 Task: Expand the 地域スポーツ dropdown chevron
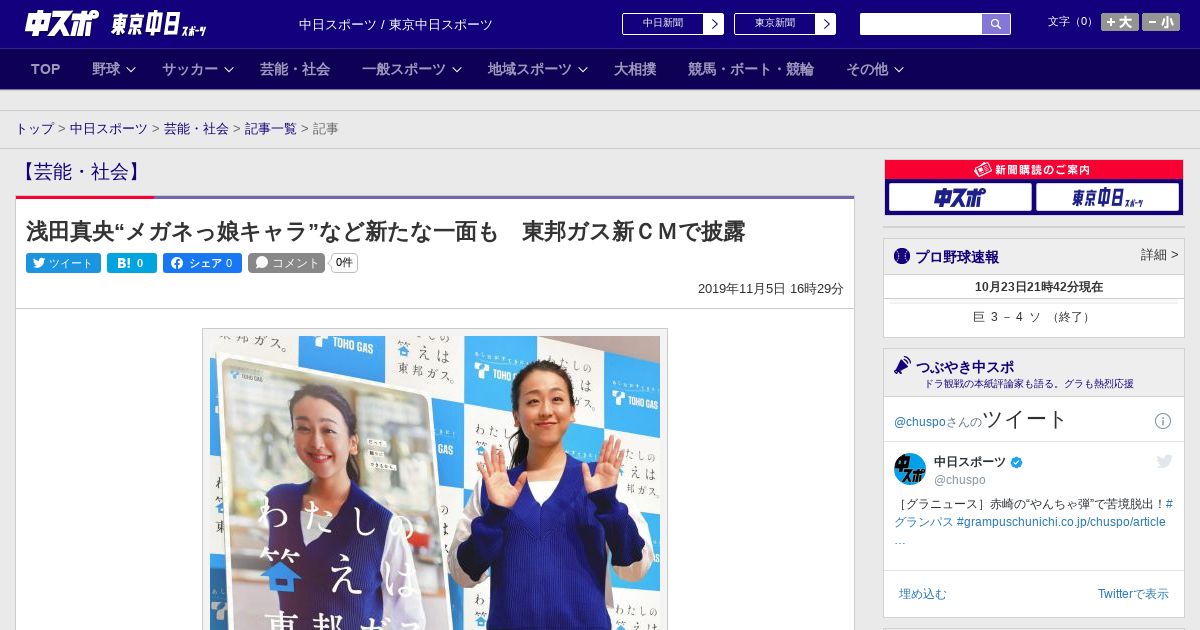click(x=583, y=69)
